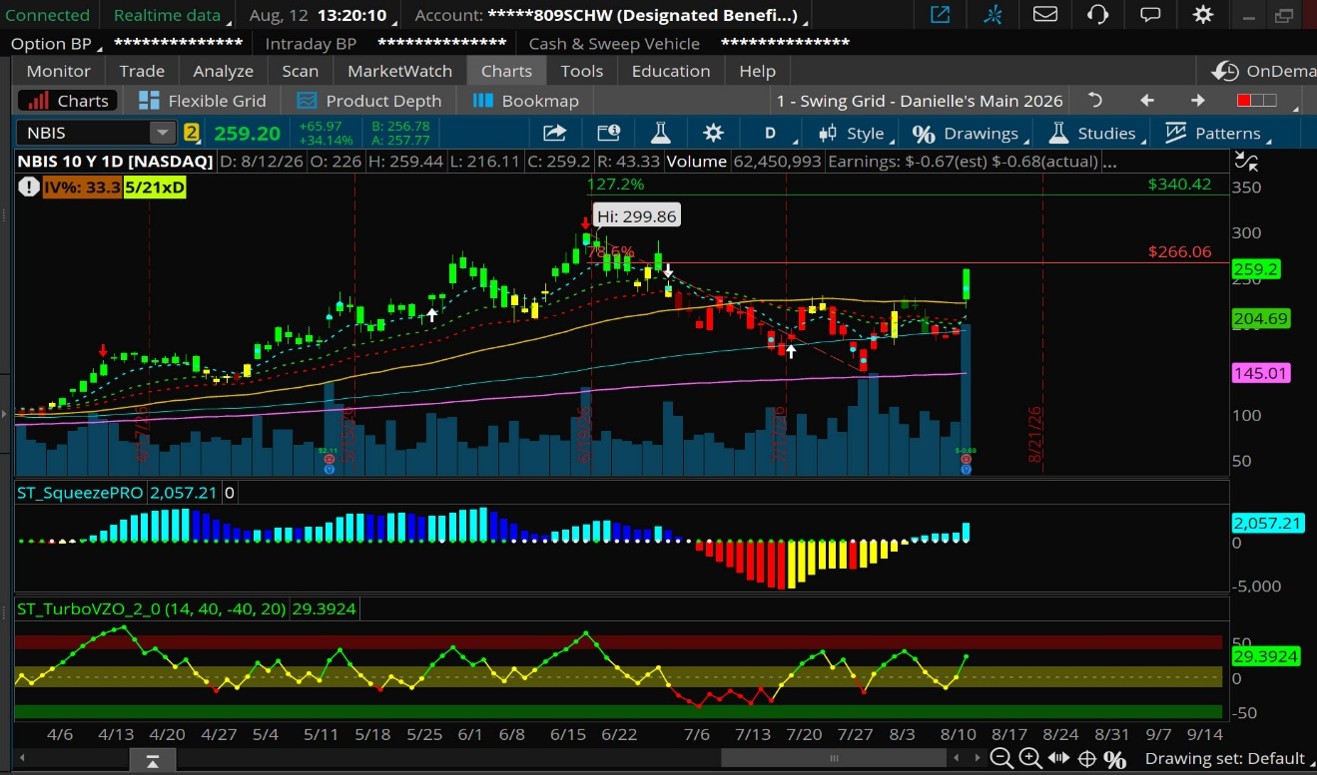Open the Drawing set: Default dropdown
This screenshot has width=1317, height=775.
coord(1229,758)
